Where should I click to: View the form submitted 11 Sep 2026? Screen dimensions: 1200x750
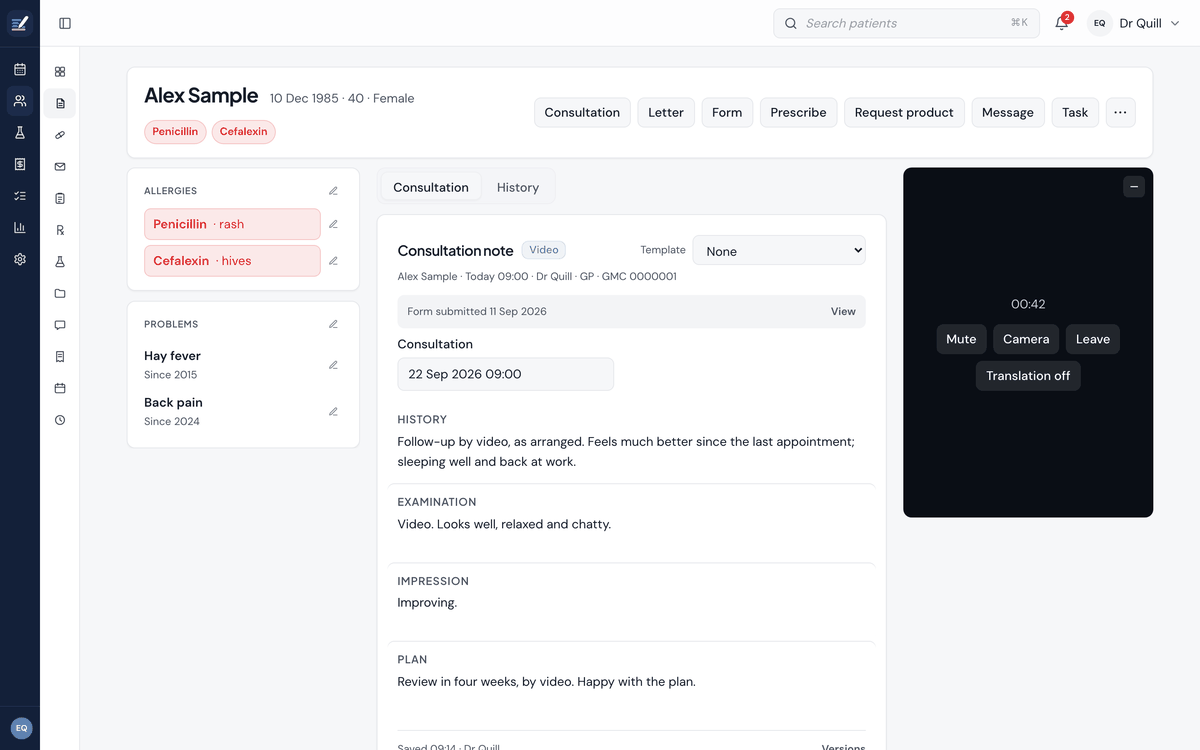[843, 311]
